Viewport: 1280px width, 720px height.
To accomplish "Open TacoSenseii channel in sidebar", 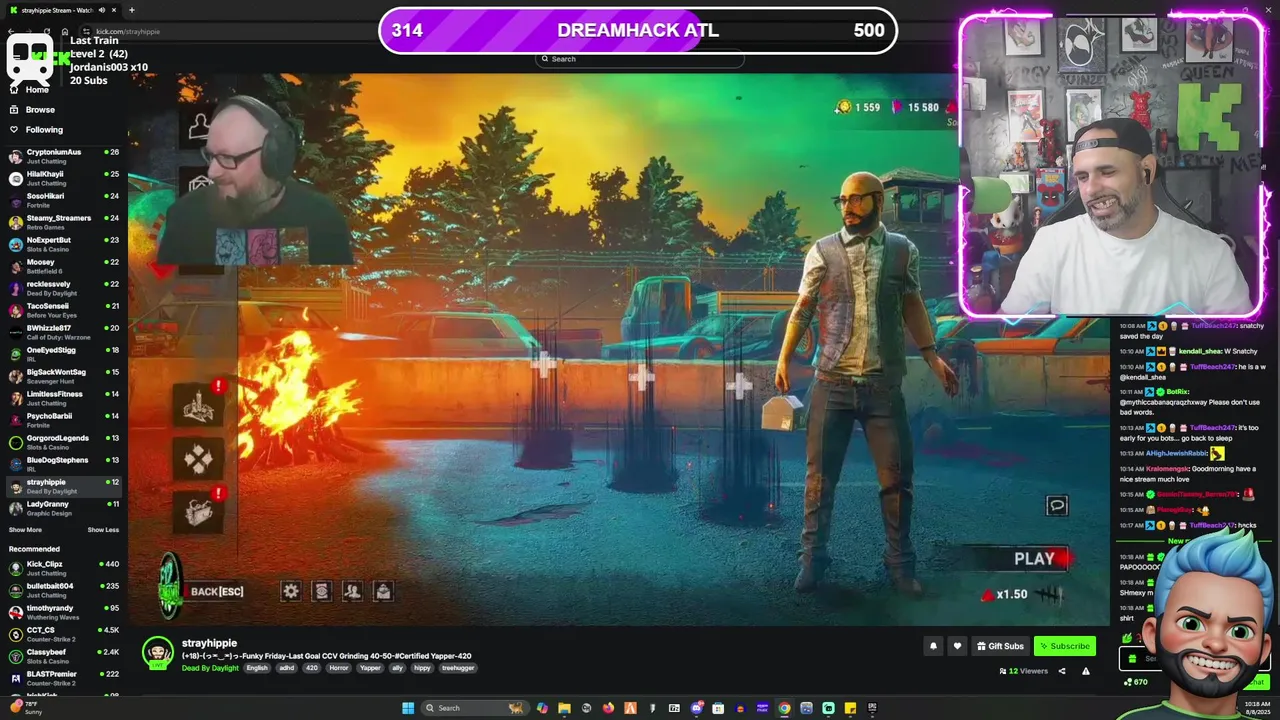I will point(64,310).
